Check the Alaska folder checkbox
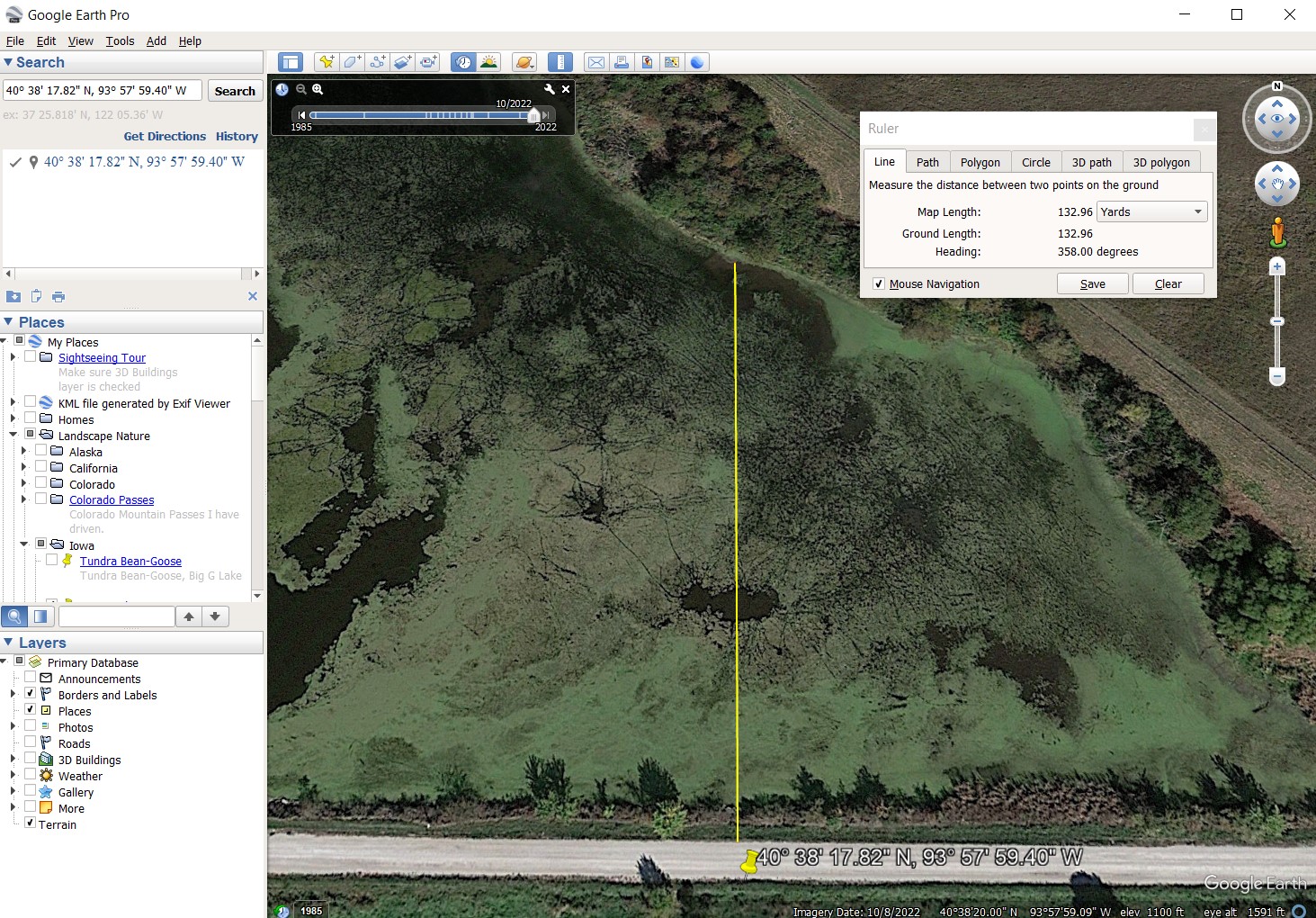Viewport: 1316px width, 918px height. pyautogui.click(x=40, y=451)
